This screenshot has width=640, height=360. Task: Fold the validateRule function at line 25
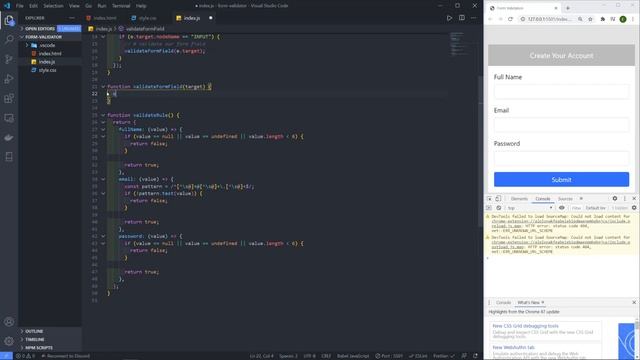click(x=103, y=115)
